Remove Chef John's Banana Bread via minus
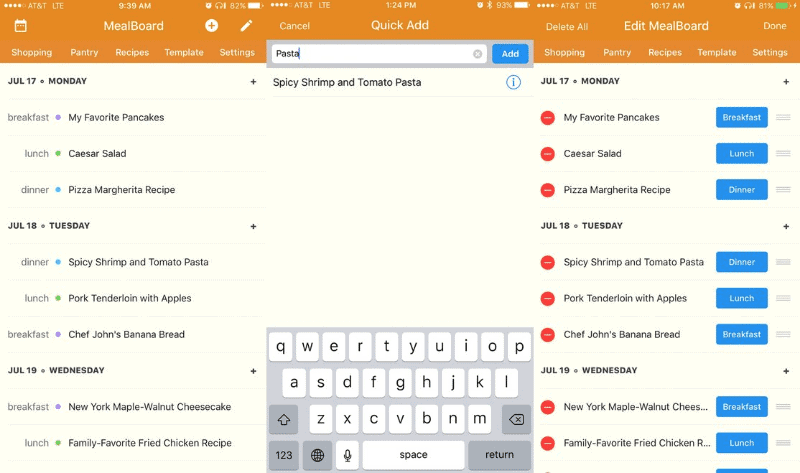Image resolution: width=800 pixels, height=473 pixels. [547, 335]
